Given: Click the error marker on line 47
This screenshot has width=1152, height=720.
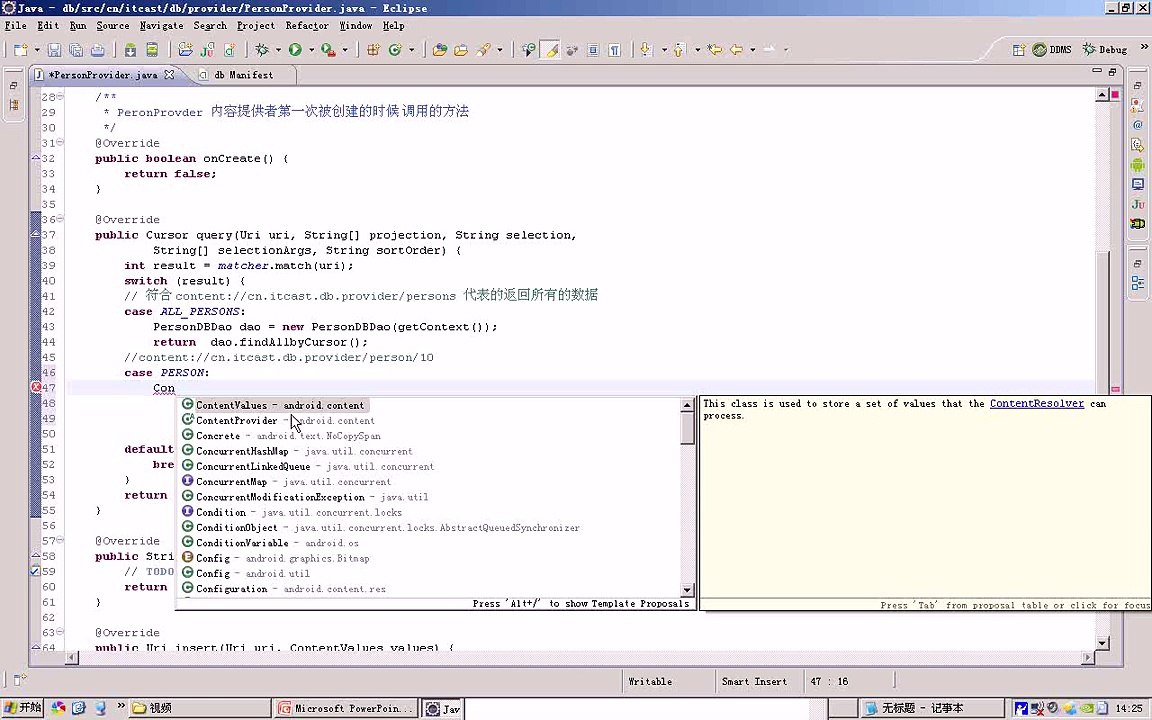Looking at the screenshot, I should [x=35, y=388].
